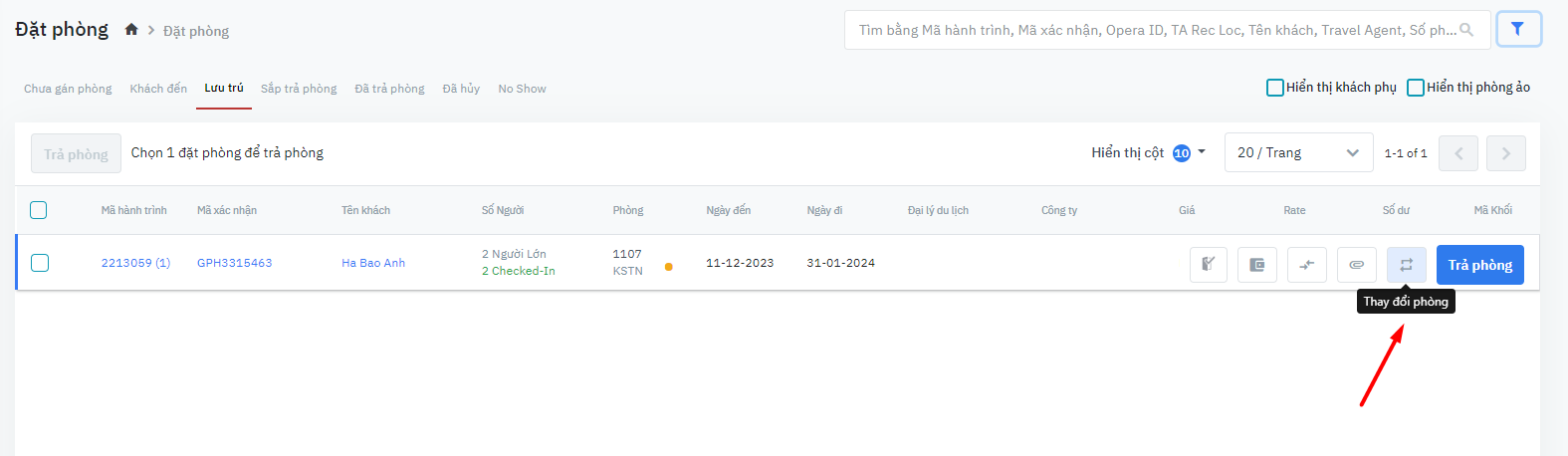Go to next page with right chevron
This screenshot has width=1568, height=456.
click(x=1505, y=153)
